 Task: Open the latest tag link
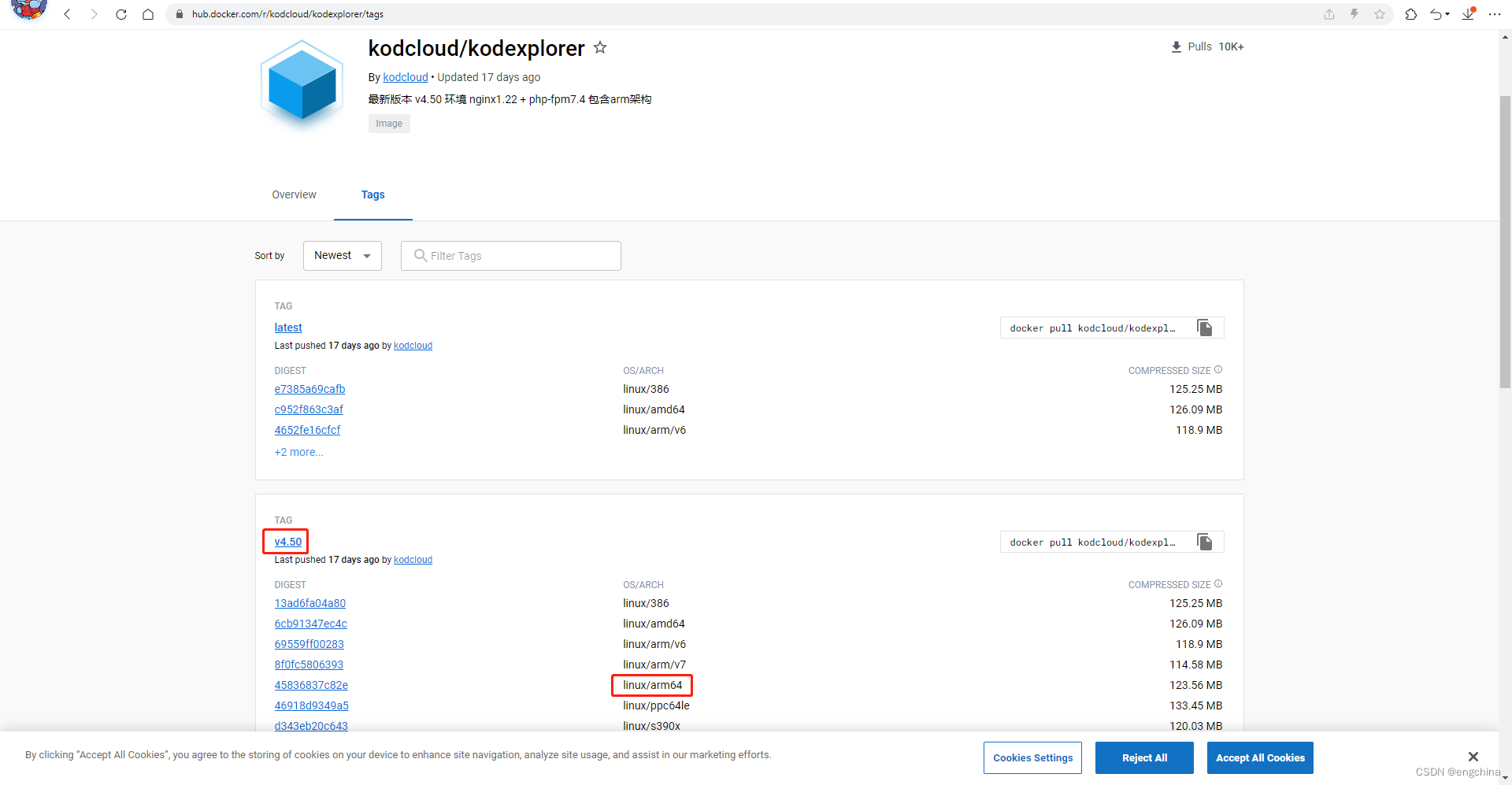pos(288,328)
